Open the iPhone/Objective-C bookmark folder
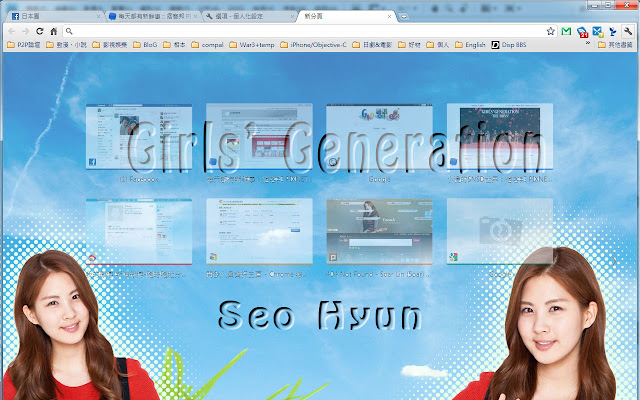Viewport: 640px width, 400px height. (313, 45)
